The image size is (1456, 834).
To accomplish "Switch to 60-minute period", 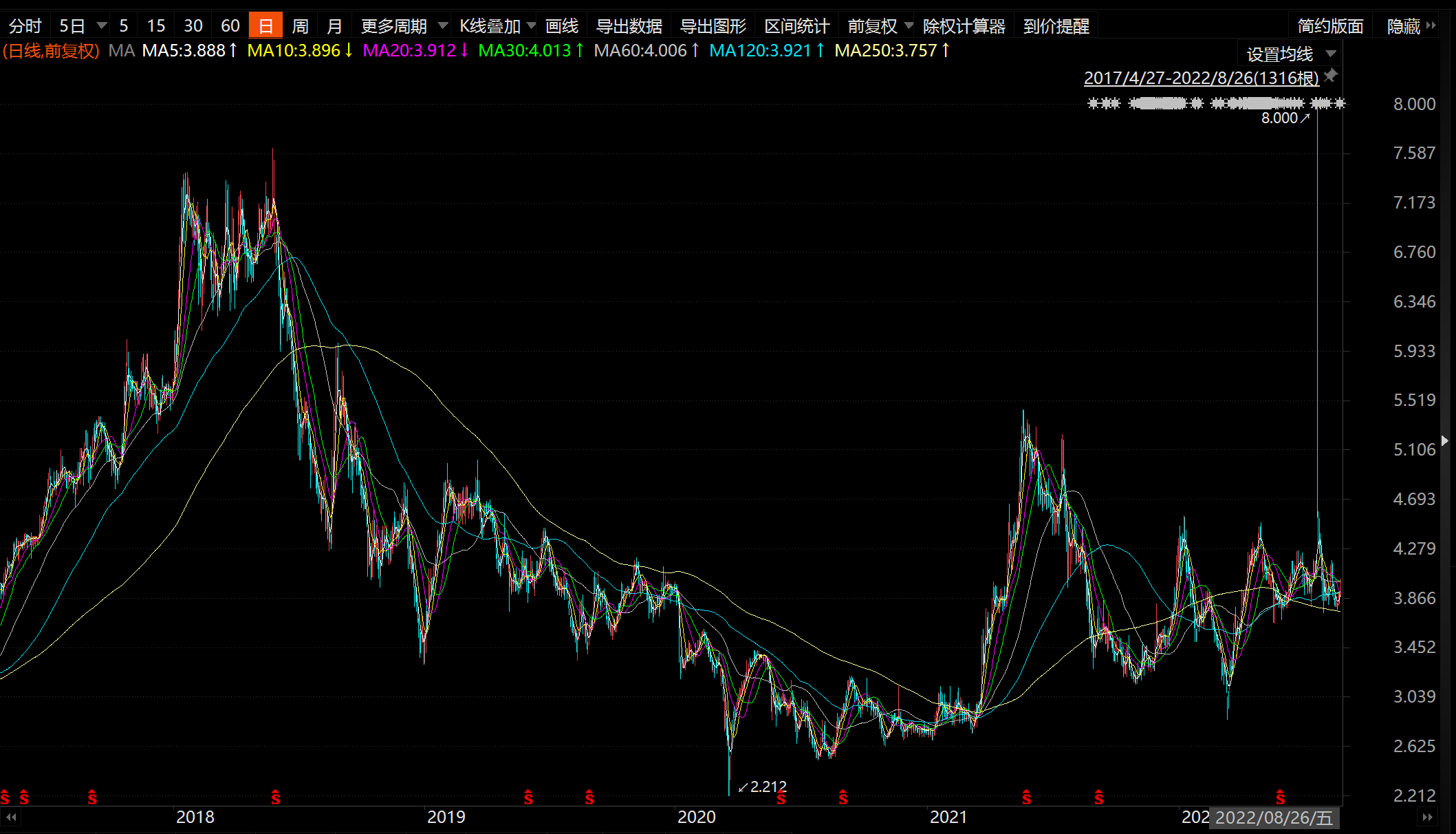I will pos(230,26).
